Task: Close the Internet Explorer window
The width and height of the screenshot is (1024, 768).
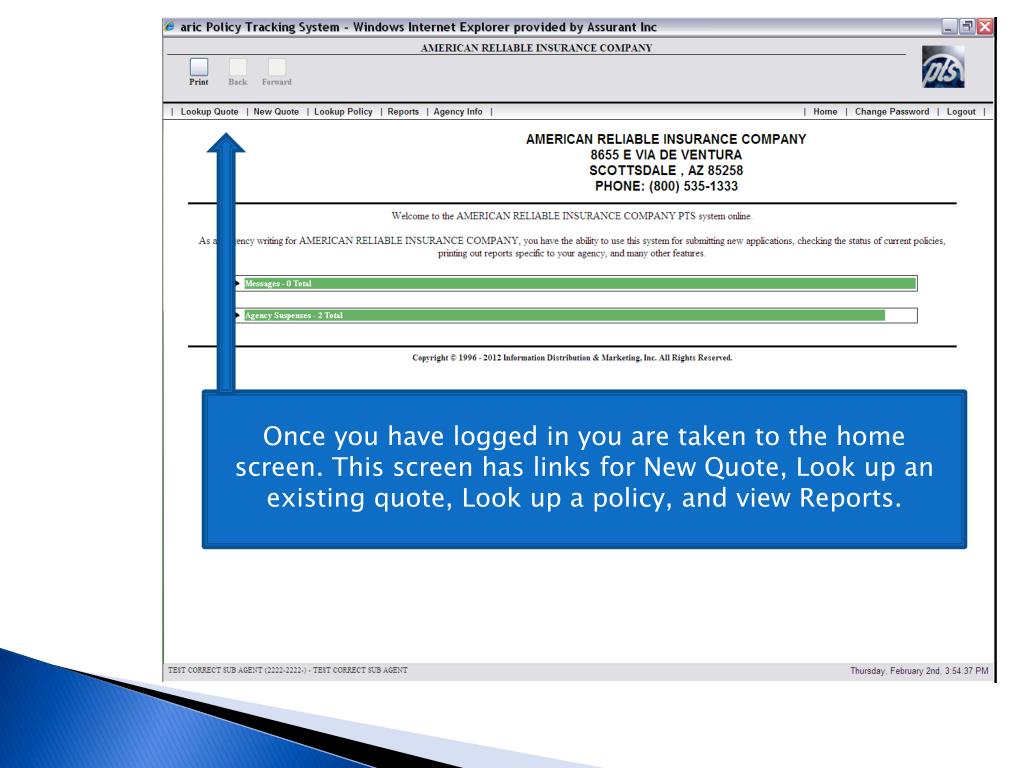Action: tap(985, 27)
